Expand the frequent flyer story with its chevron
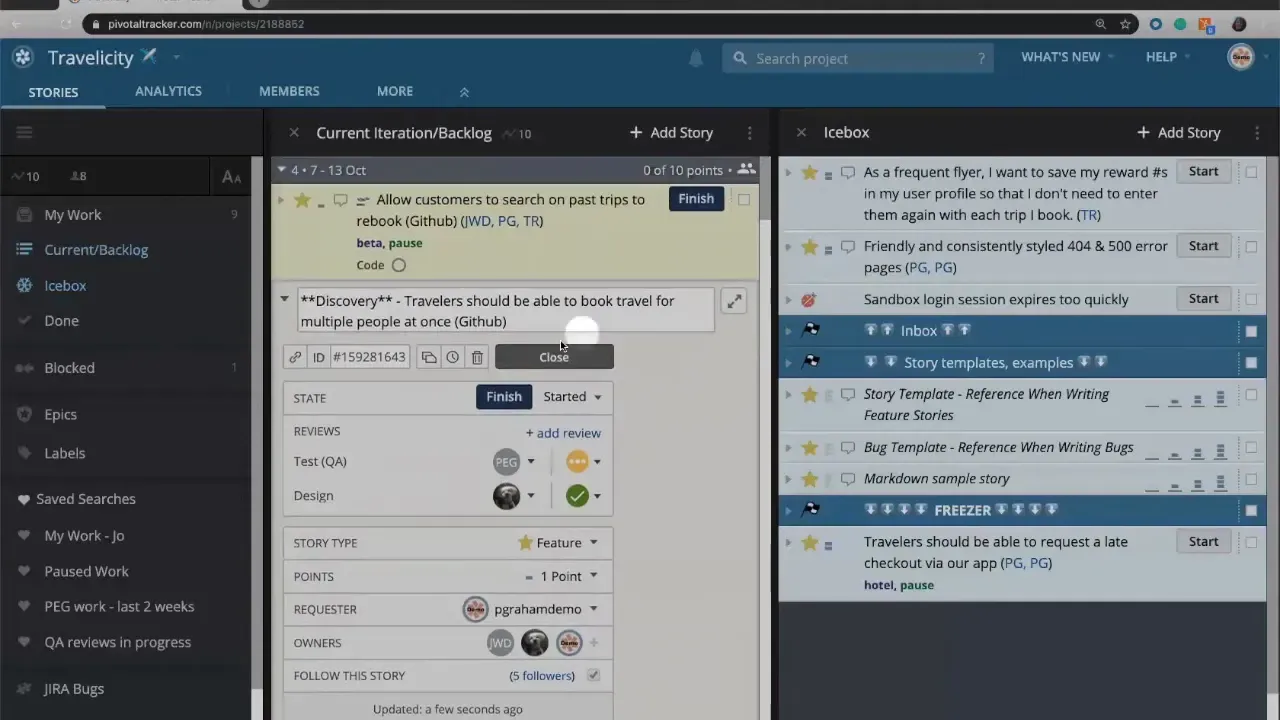Image resolution: width=1280 pixels, height=720 pixels. (x=789, y=172)
